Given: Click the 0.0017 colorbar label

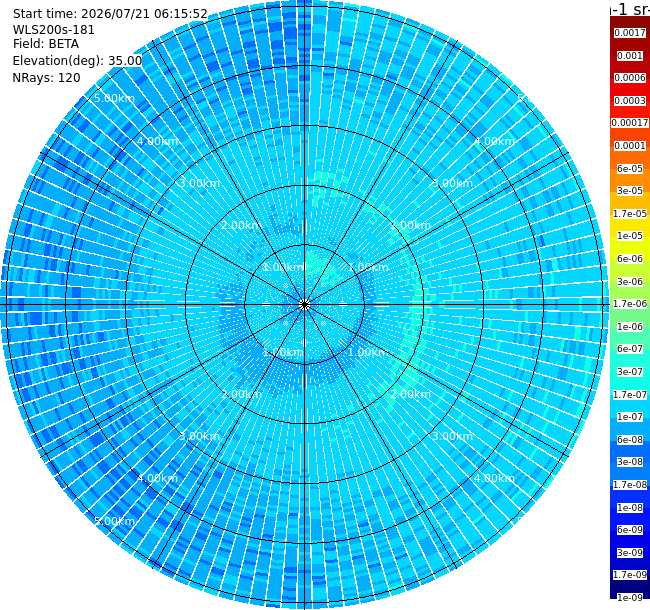Looking at the screenshot, I should (x=630, y=33).
